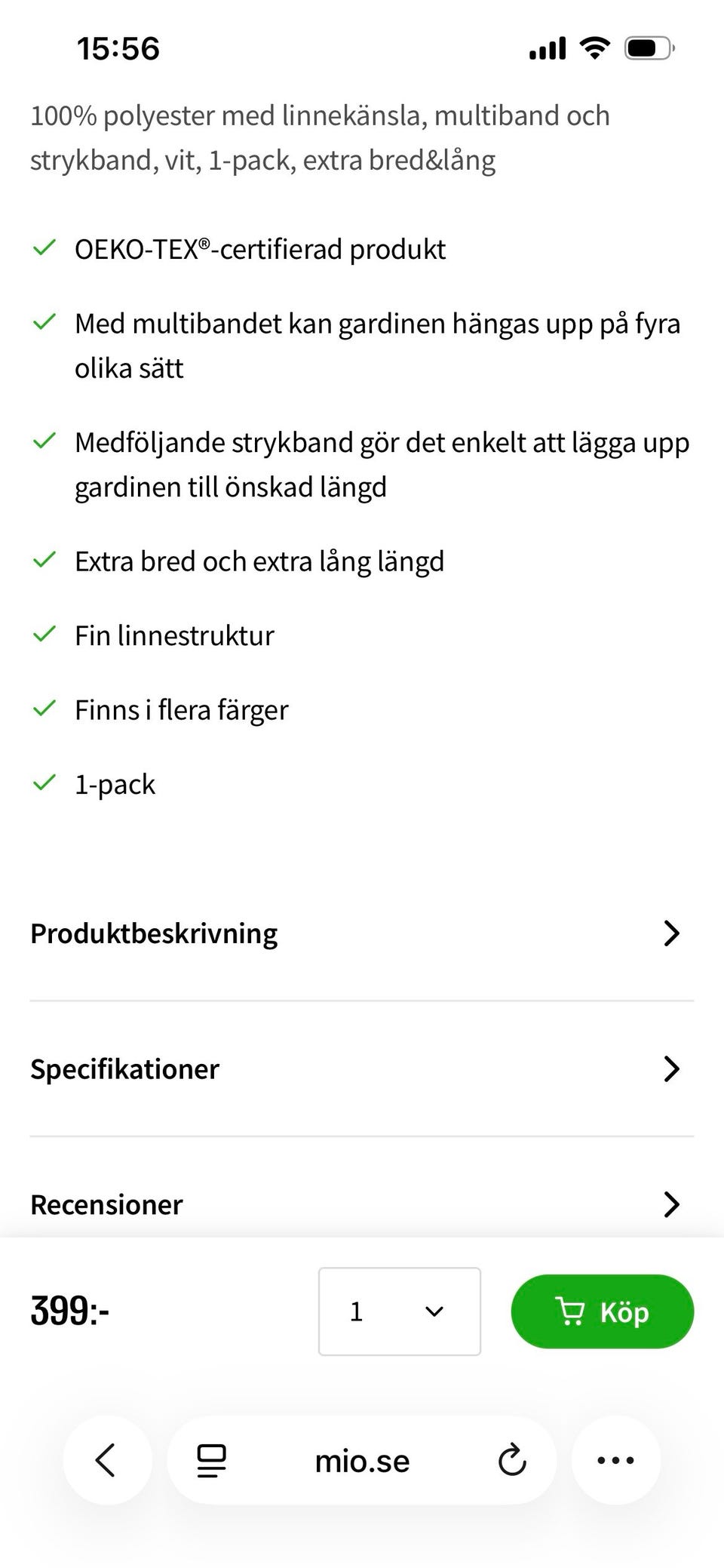Expand the Specifikationer section chevron
Image resolution: width=724 pixels, height=1568 pixels.
(x=670, y=1068)
